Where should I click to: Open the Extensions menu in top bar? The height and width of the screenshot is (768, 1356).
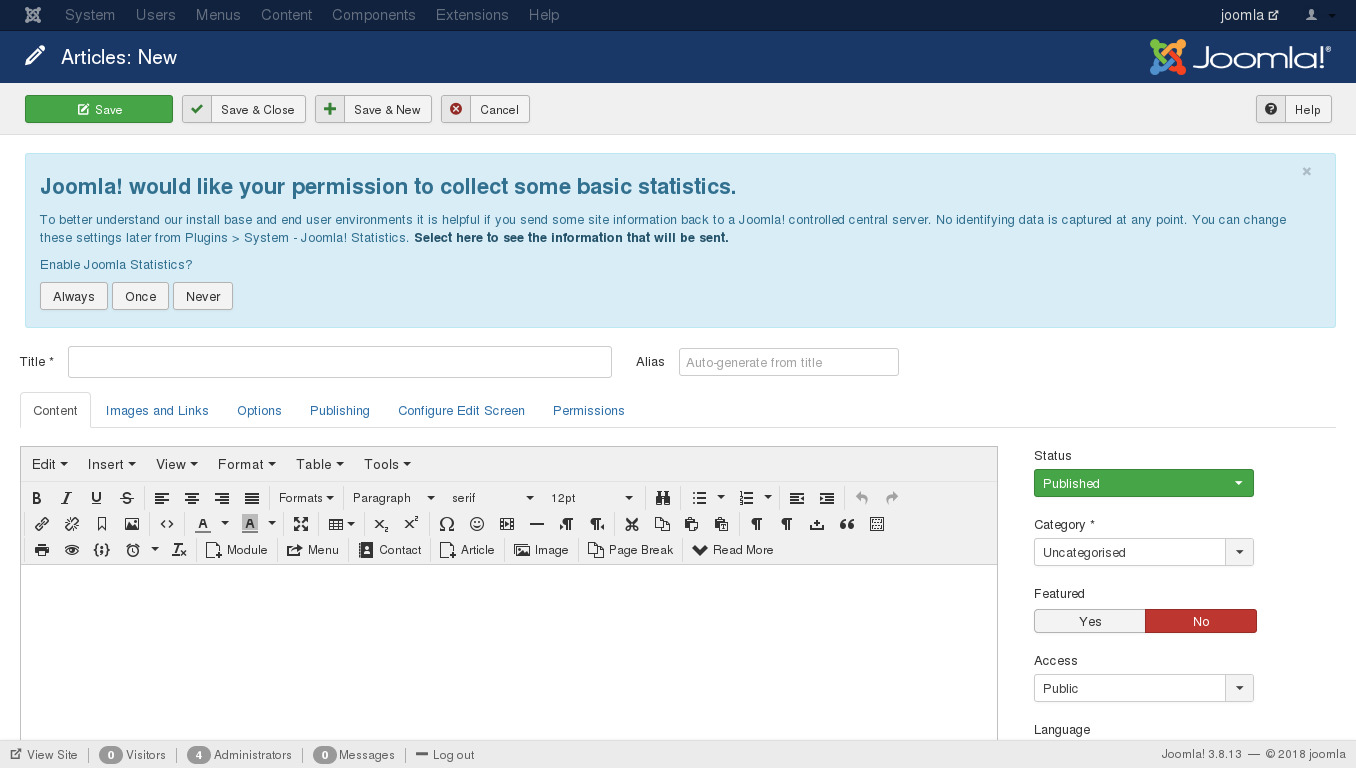point(472,15)
